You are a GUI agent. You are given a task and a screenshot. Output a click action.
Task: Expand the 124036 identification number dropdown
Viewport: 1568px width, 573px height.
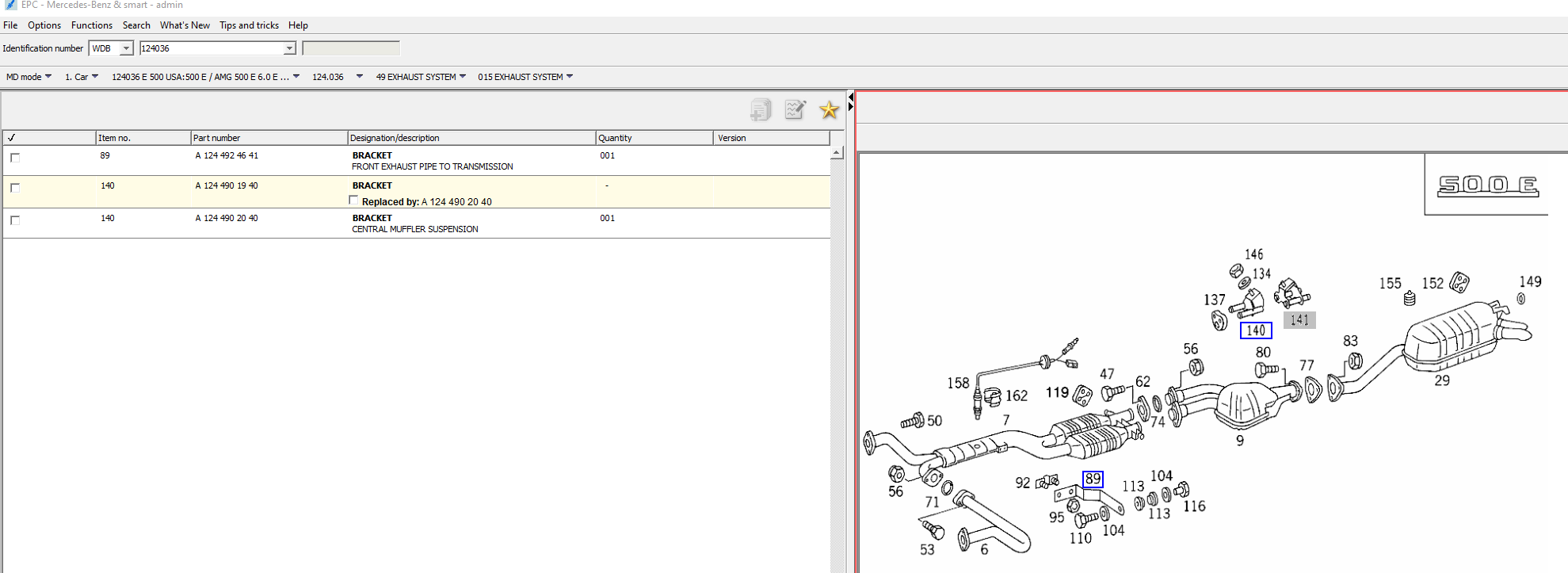click(289, 48)
